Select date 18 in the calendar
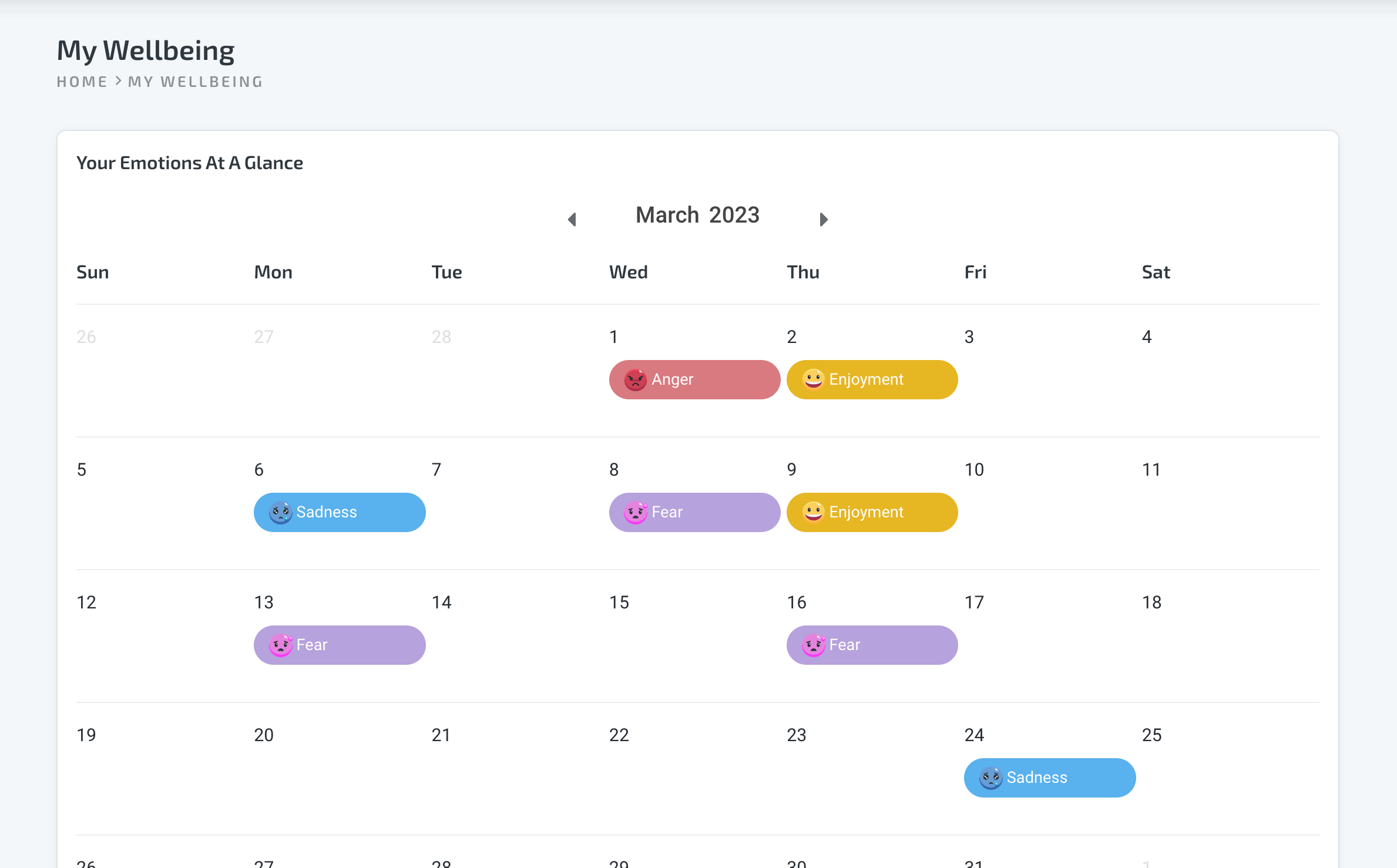The width and height of the screenshot is (1397, 868). click(x=1151, y=603)
